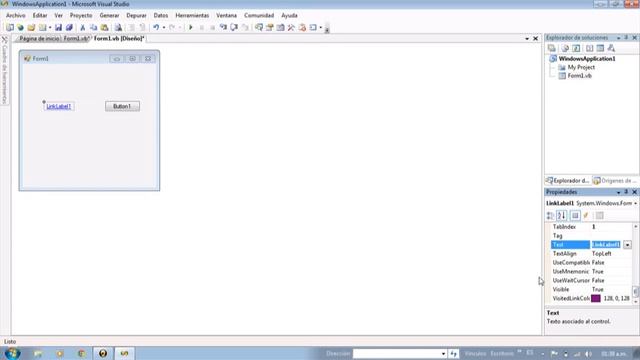Click the Class Diagram icon in Solution Explorer
The width and height of the screenshot is (640, 360).
pyautogui.click(x=611, y=48)
